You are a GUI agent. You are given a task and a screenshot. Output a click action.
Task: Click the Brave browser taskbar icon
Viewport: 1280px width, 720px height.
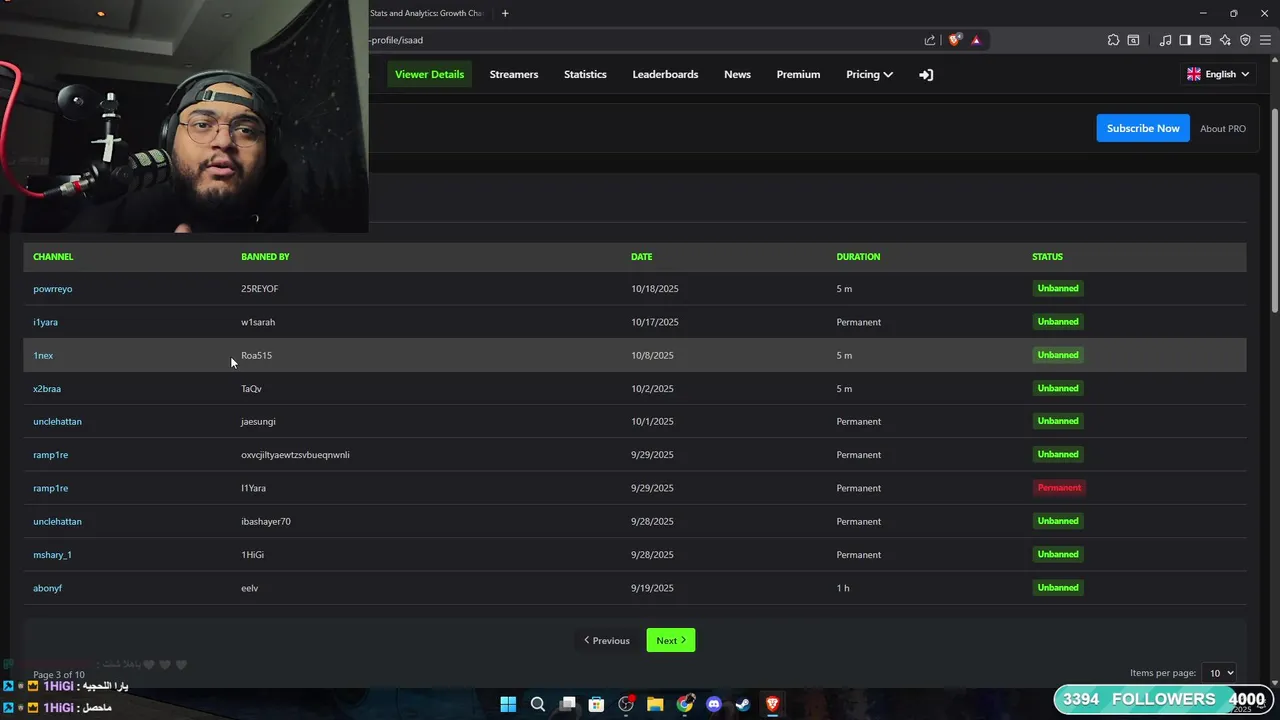(x=772, y=704)
